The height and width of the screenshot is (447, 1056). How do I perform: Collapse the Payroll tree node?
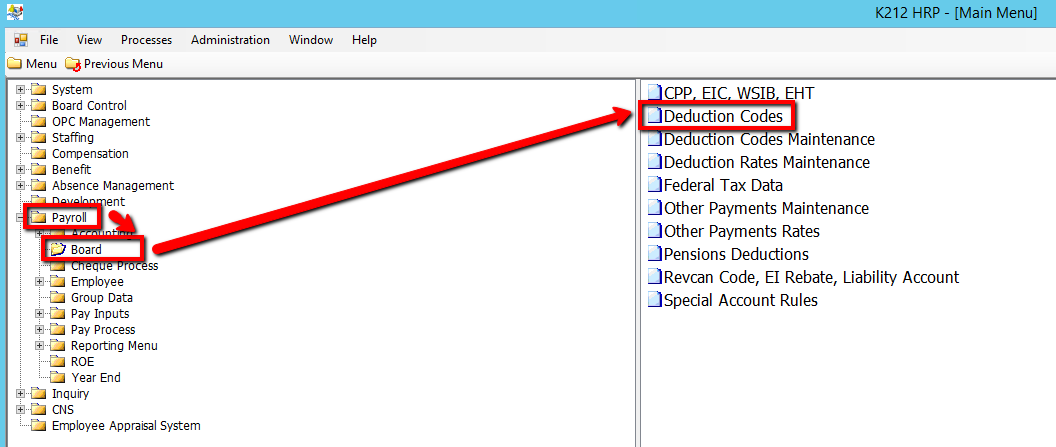click(21, 218)
